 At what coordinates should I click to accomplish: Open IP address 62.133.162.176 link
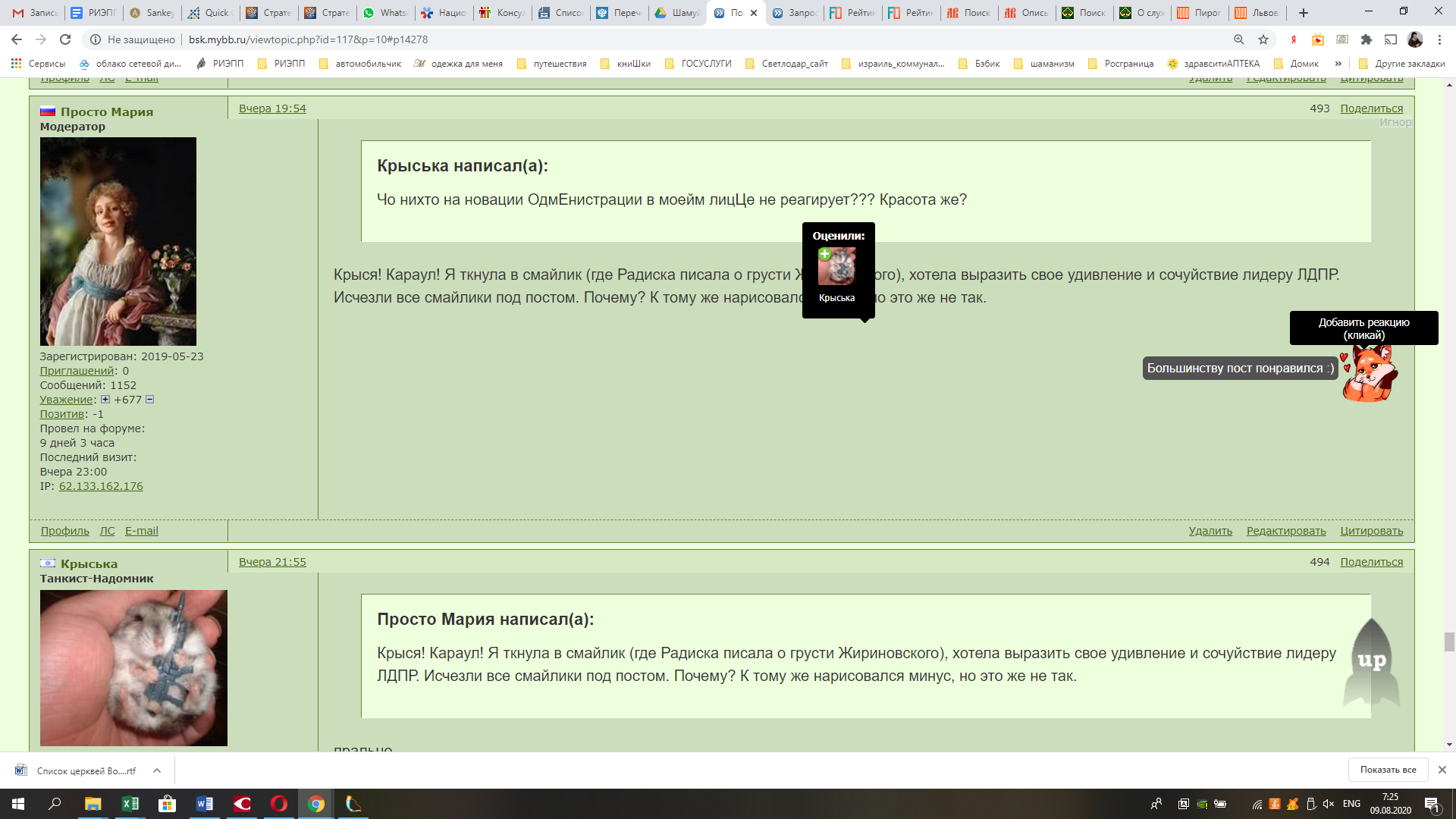(101, 486)
